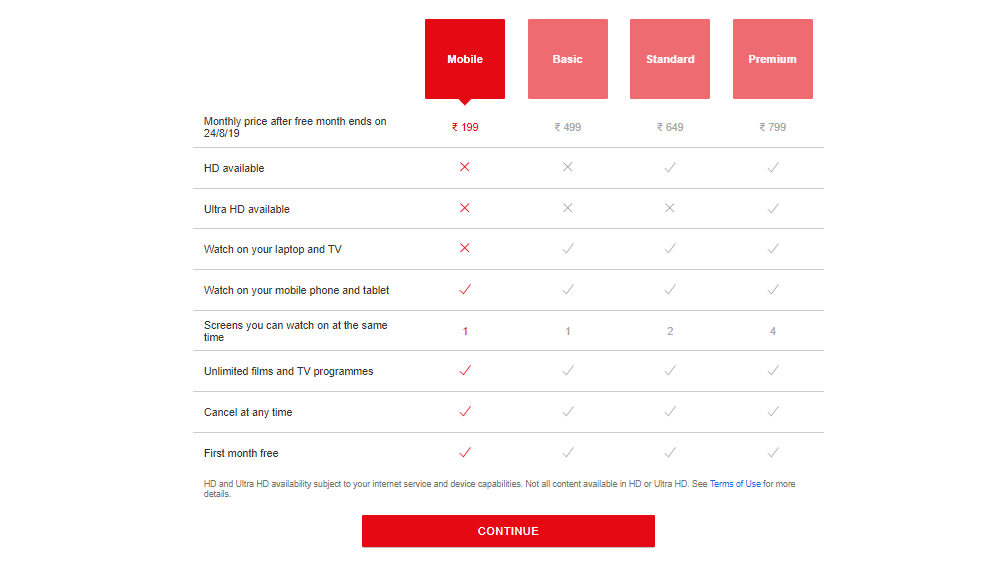Click Ultra HD cross under Standard

(670, 208)
